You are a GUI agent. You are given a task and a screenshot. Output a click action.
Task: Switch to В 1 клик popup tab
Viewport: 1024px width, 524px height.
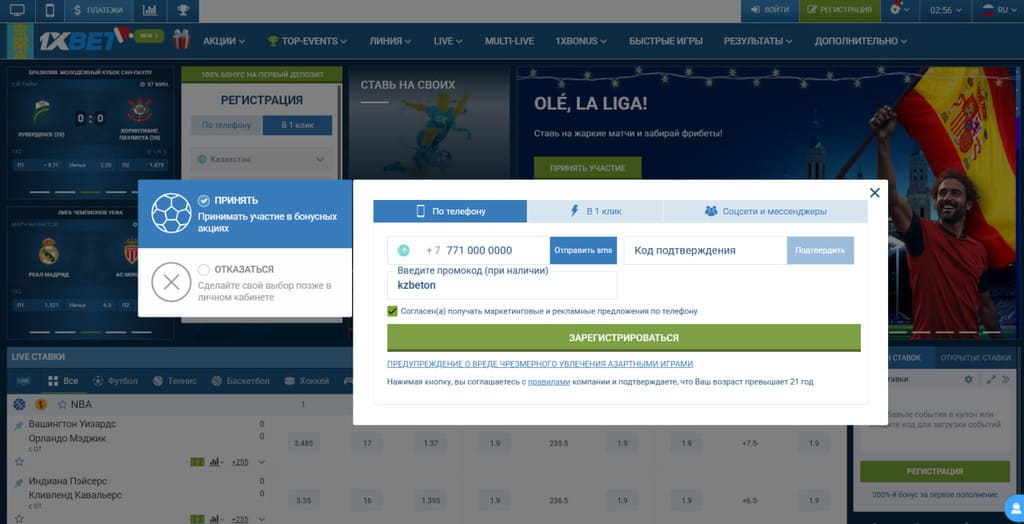point(595,211)
